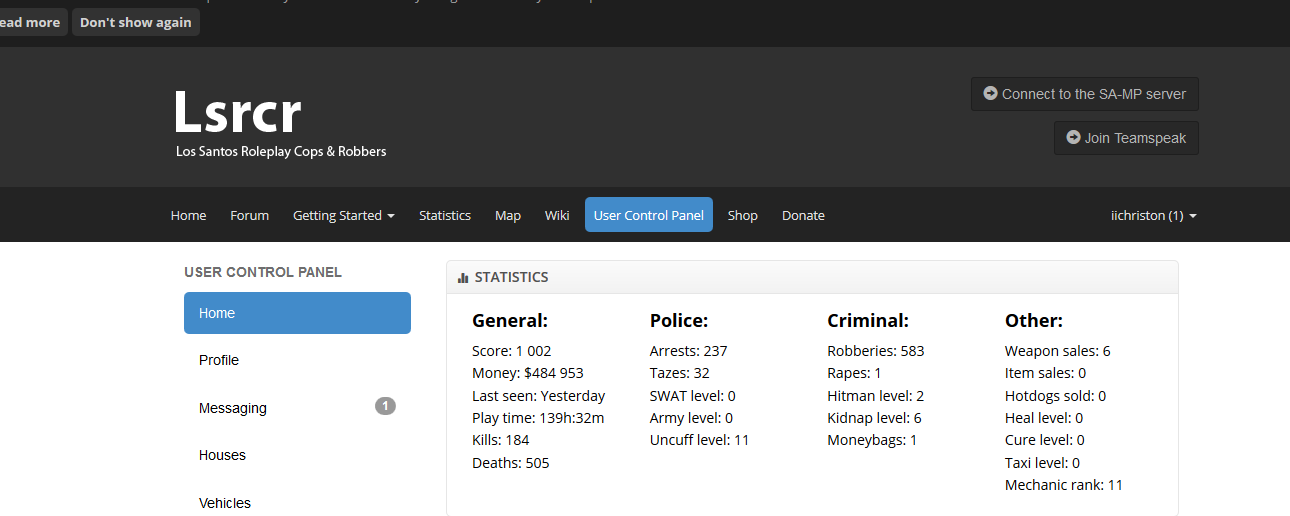Screen dimensions: 1290x516
Task: Click the Moneybags: 1 entry
Action: tap(872, 440)
